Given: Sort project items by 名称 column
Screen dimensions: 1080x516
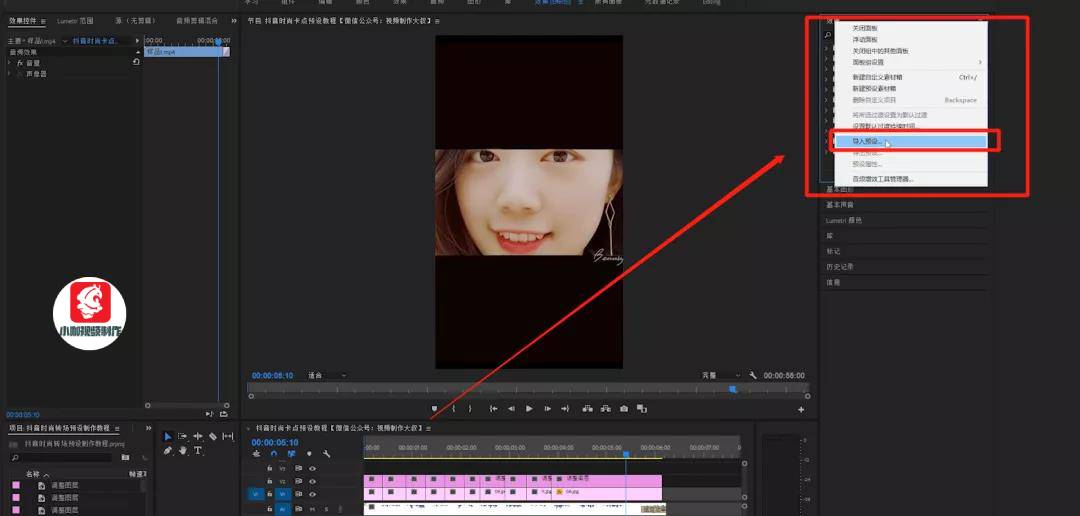Looking at the screenshot, I should click(33, 475).
